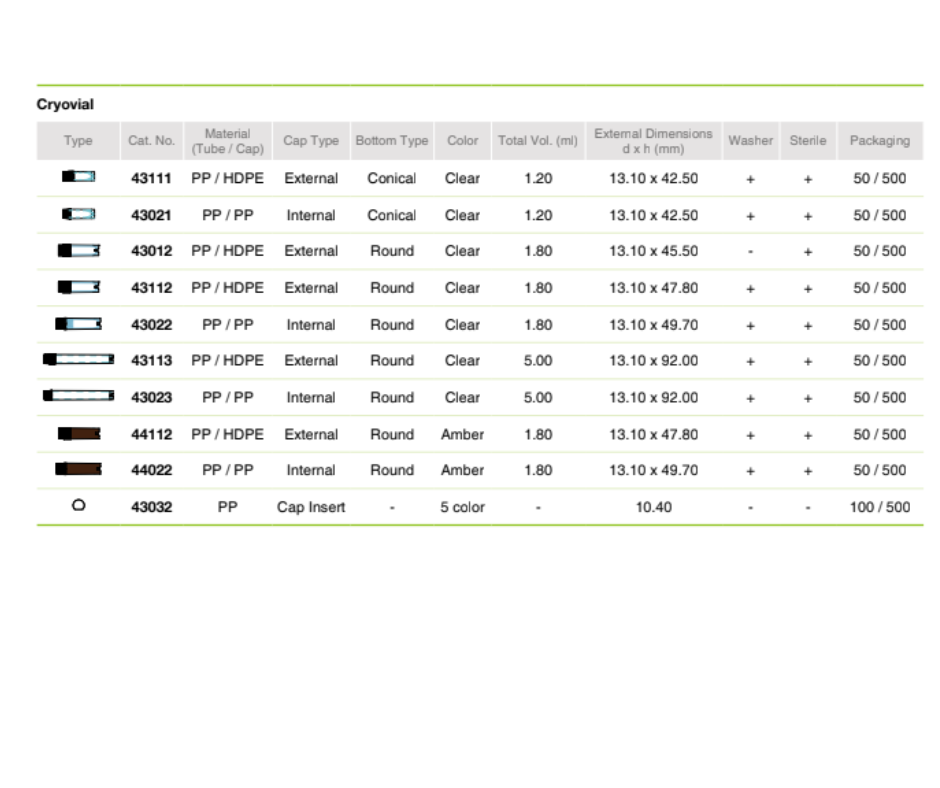Select the cap insert circle icon
Viewport: 940px width, 788px height.
78,506
